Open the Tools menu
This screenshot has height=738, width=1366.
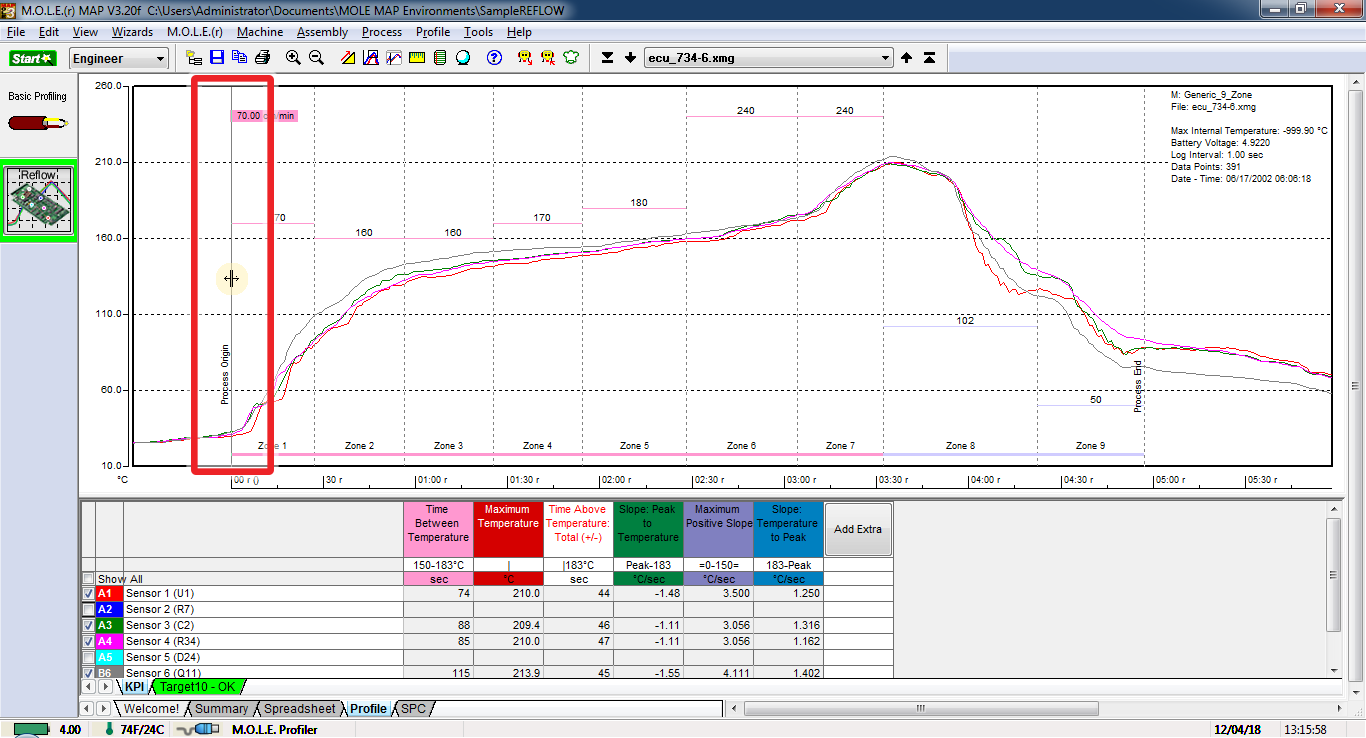[x=478, y=32]
